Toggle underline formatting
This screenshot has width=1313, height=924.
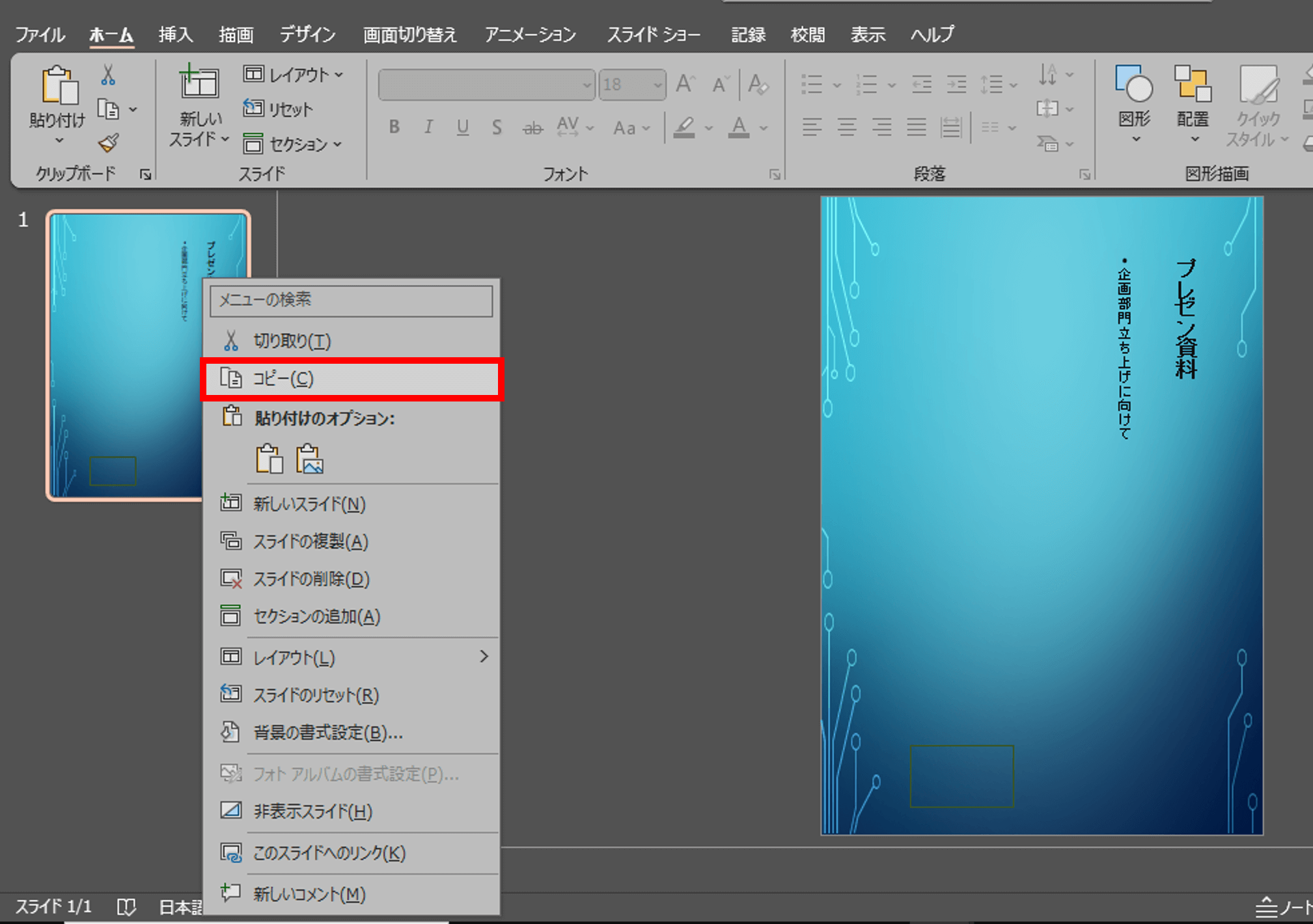(x=462, y=127)
